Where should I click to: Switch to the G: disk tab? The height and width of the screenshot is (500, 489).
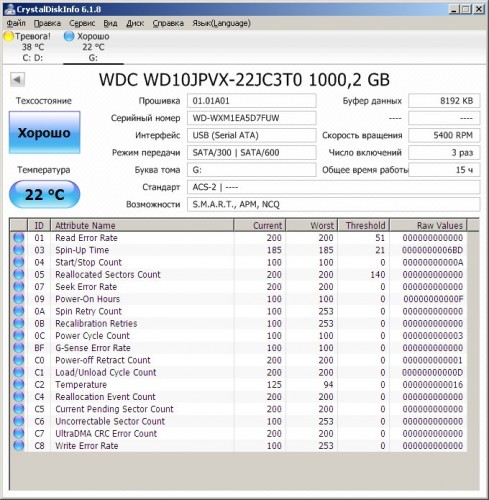coord(93,47)
